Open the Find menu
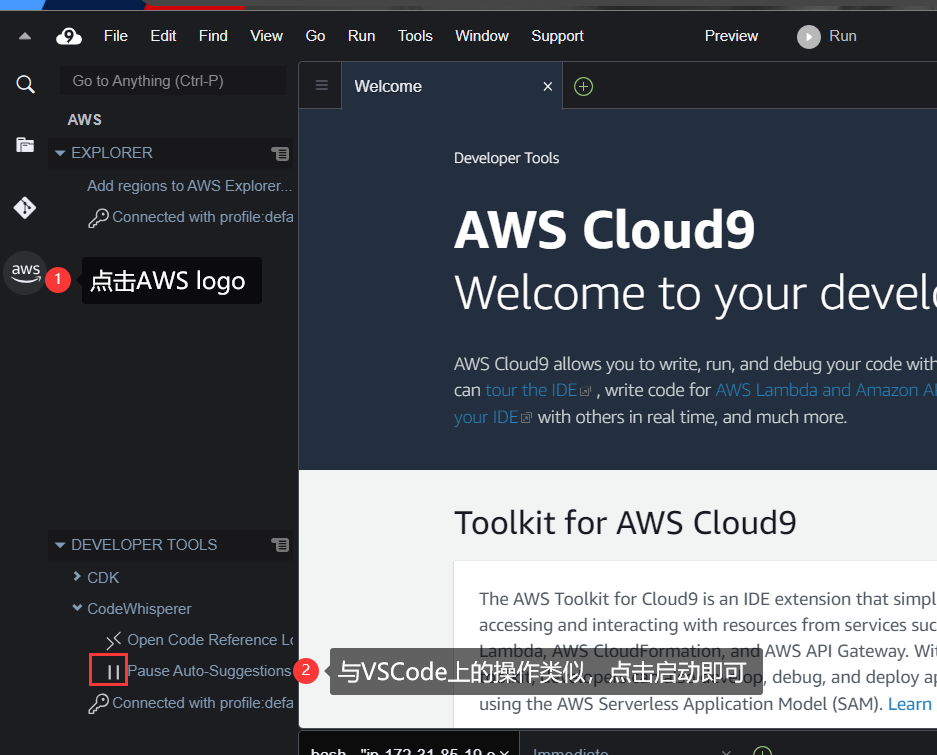 [x=213, y=36]
